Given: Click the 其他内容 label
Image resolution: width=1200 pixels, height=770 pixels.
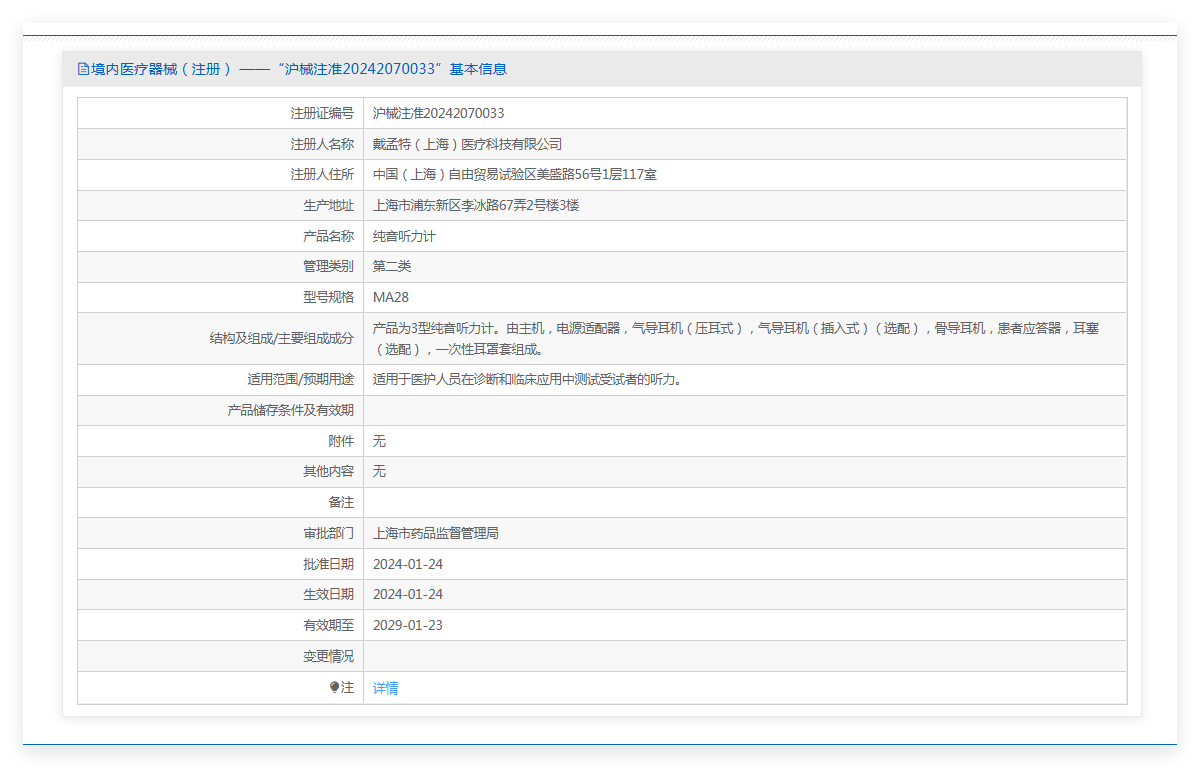Looking at the screenshot, I should pos(328,471).
